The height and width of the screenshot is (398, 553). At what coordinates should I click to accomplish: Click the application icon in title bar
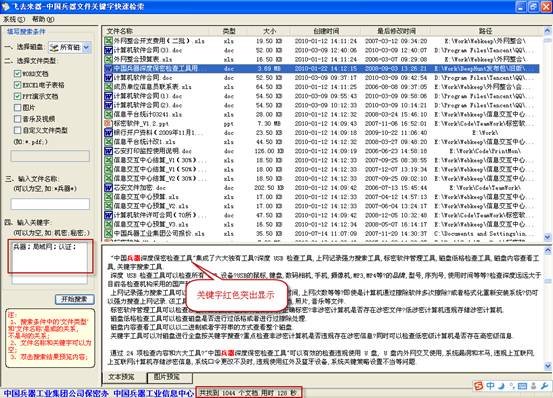tap(5, 6)
